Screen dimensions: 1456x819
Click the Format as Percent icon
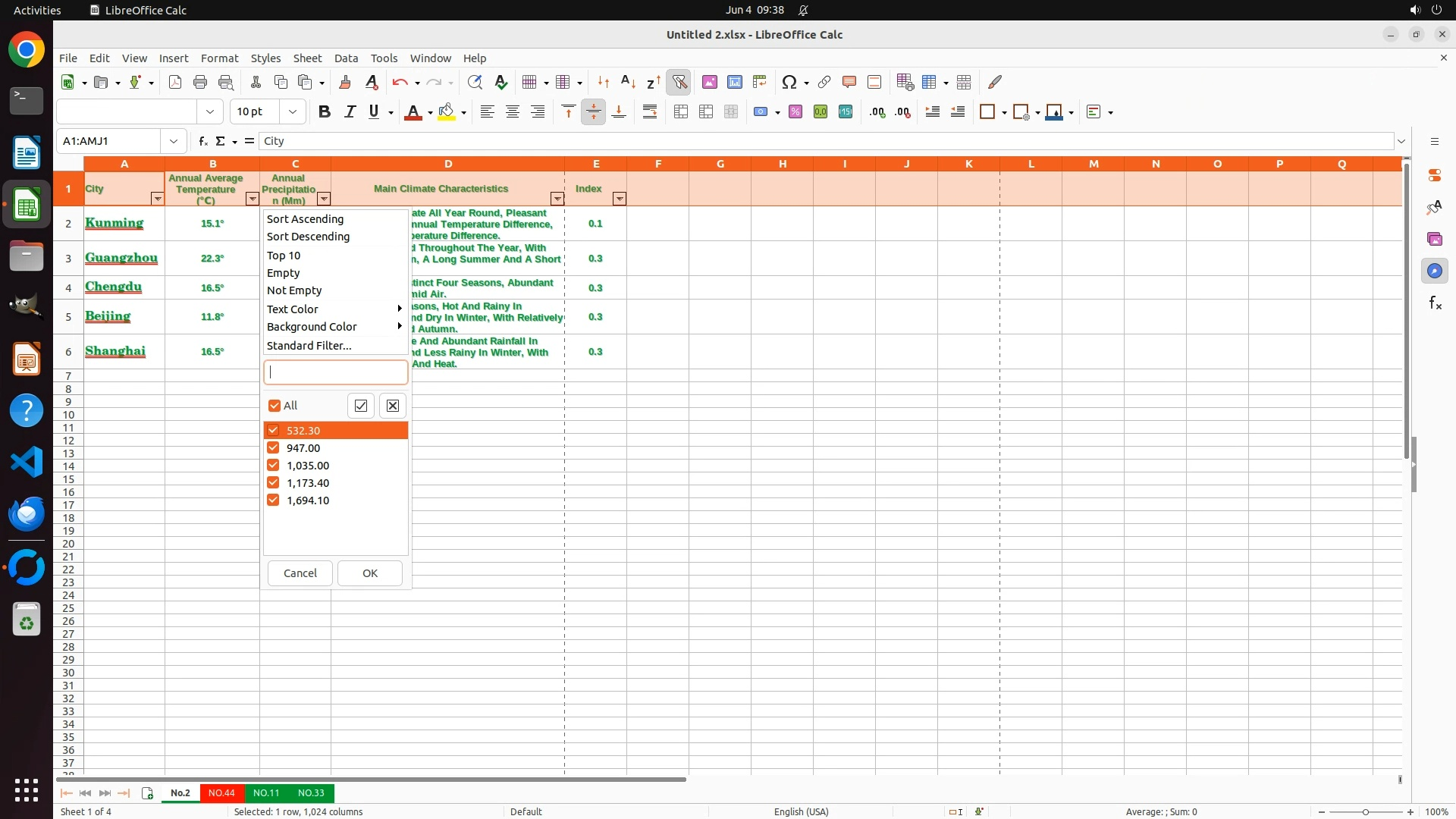click(x=795, y=111)
